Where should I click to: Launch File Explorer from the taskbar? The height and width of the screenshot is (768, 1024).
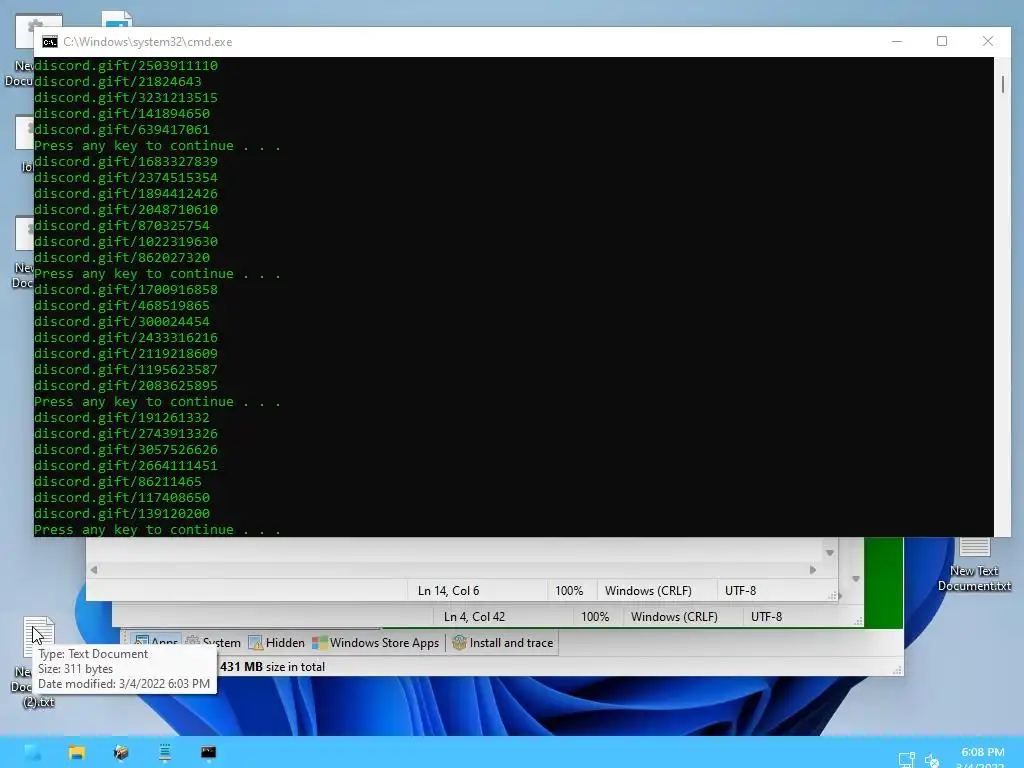point(76,752)
